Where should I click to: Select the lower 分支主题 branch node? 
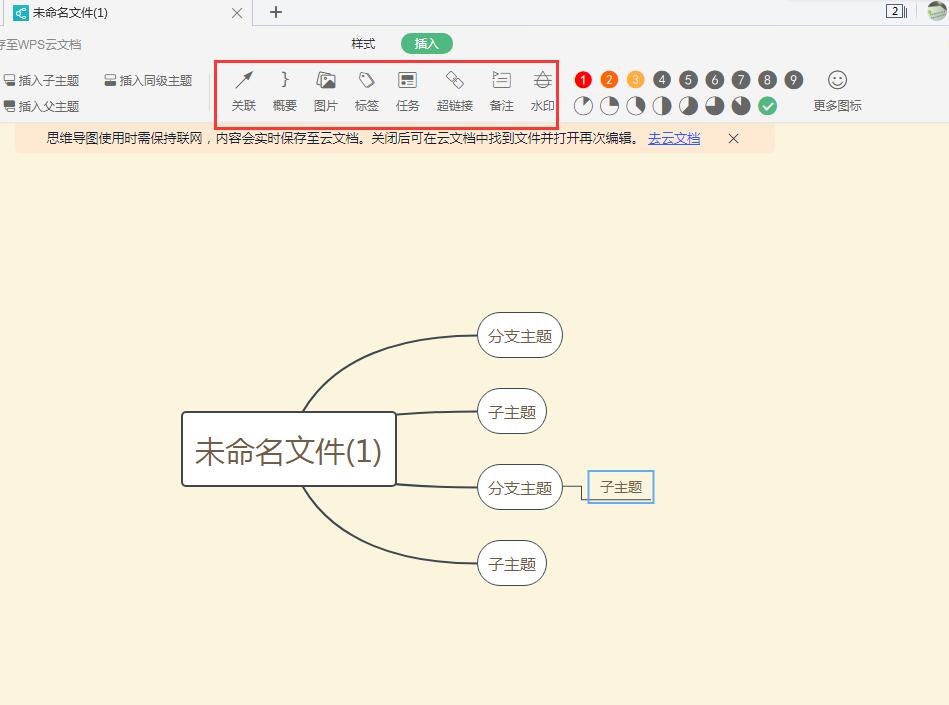pyautogui.click(x=520, y=487)
